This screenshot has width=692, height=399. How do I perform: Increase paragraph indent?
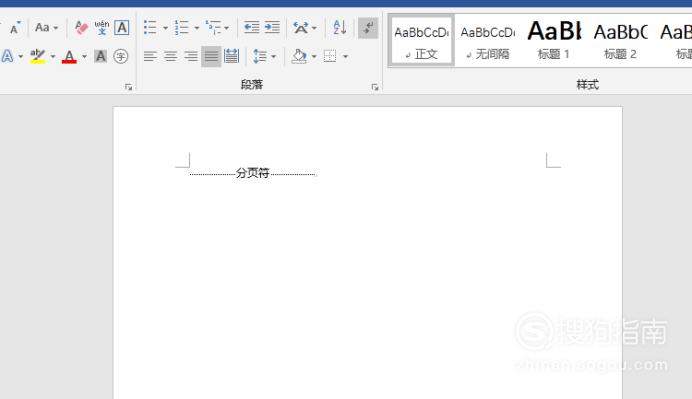[x=272, y=28]
